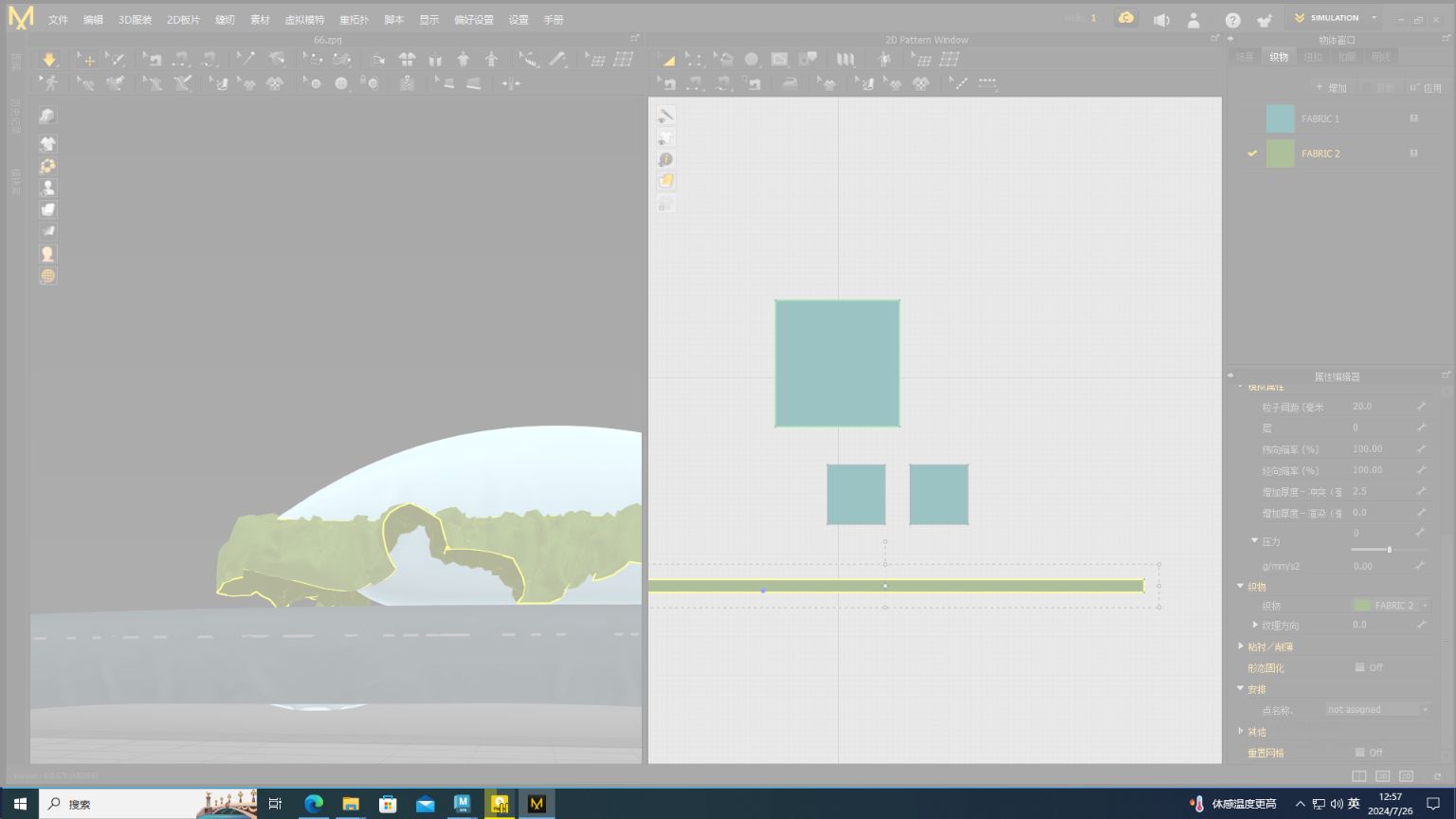This screenshot has height=819, width=1456.
Task: Open Microsoft Edge from the taskbar
Action: (314, 804)
